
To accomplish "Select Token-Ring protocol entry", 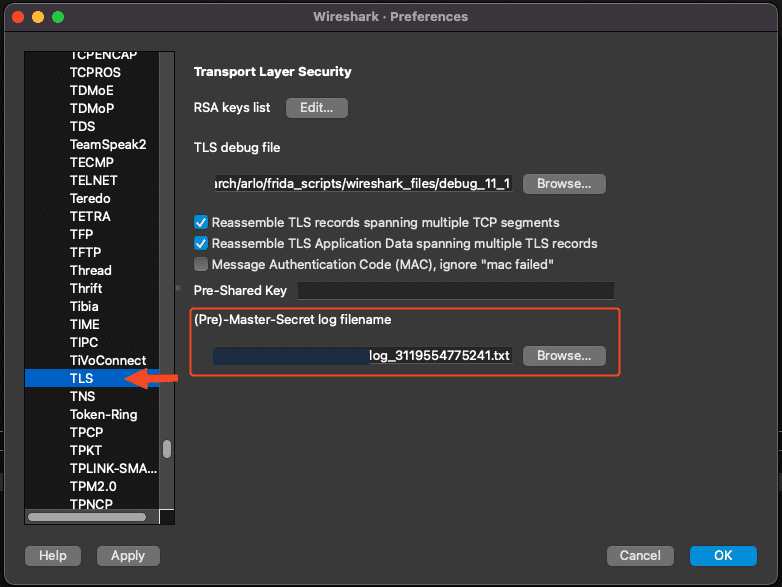I will (x=103, y=414).
